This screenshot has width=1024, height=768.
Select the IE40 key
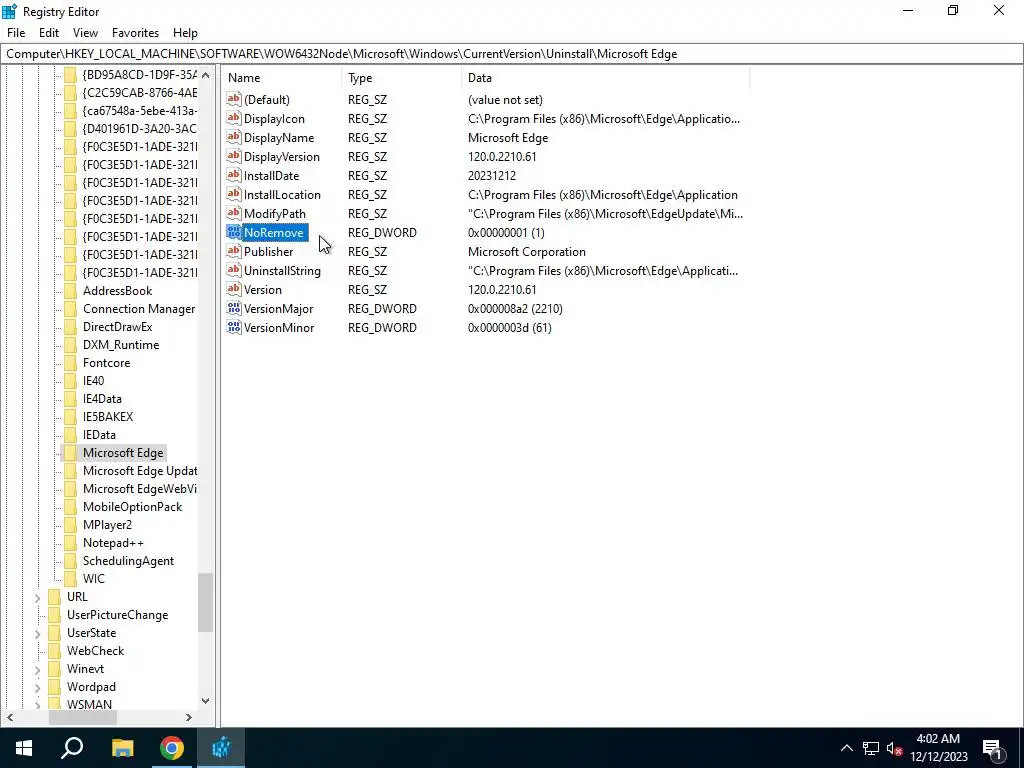(x=93, y=381)
